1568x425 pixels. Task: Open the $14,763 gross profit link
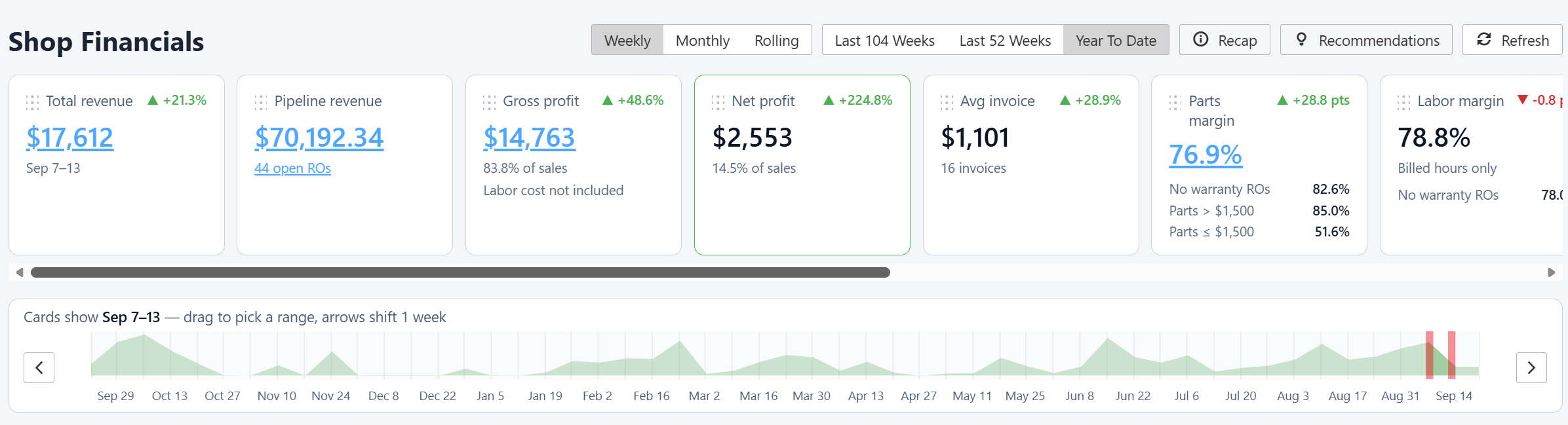[529, 138]
